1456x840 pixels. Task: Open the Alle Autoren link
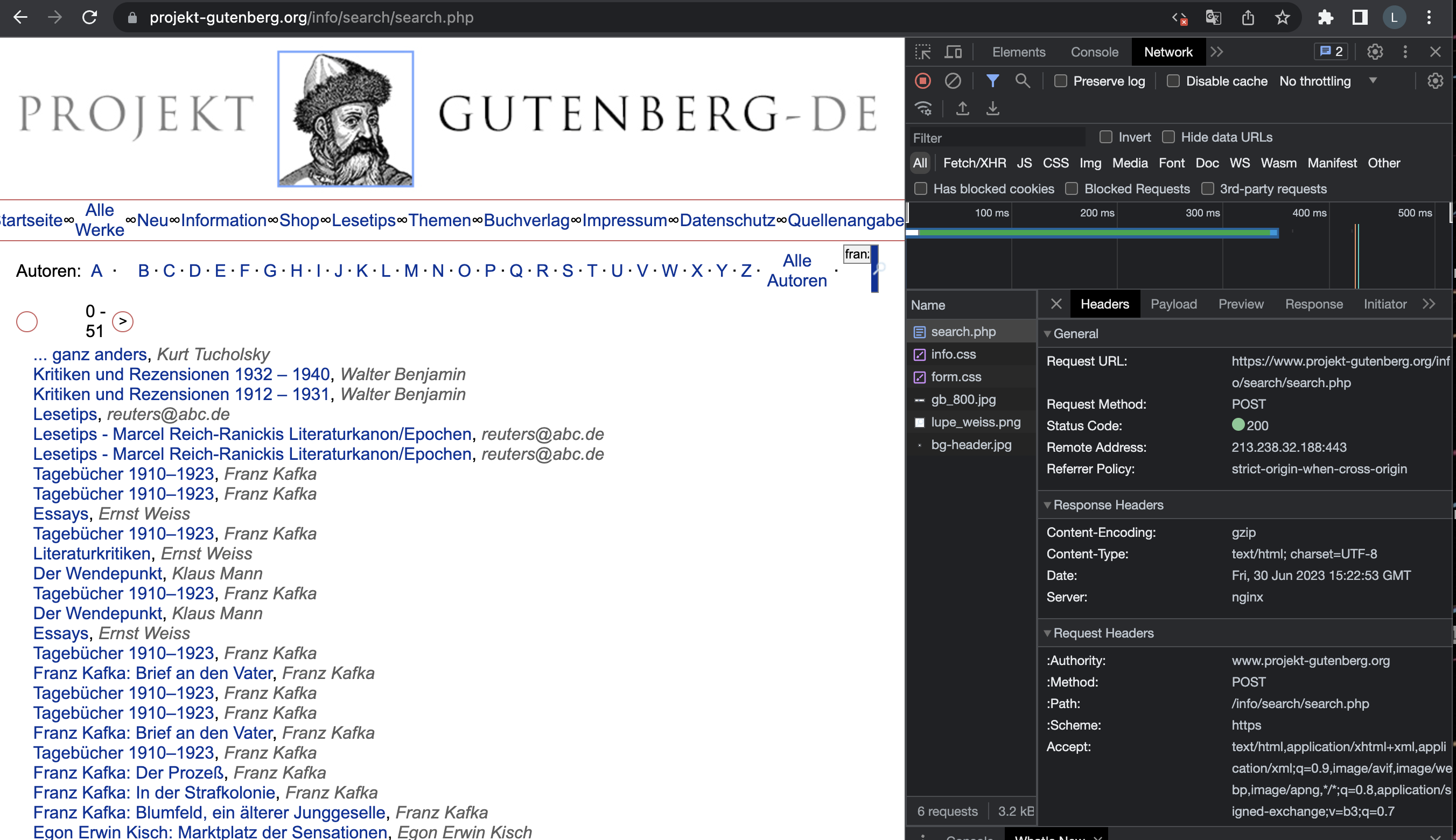[x=796, y=270]
